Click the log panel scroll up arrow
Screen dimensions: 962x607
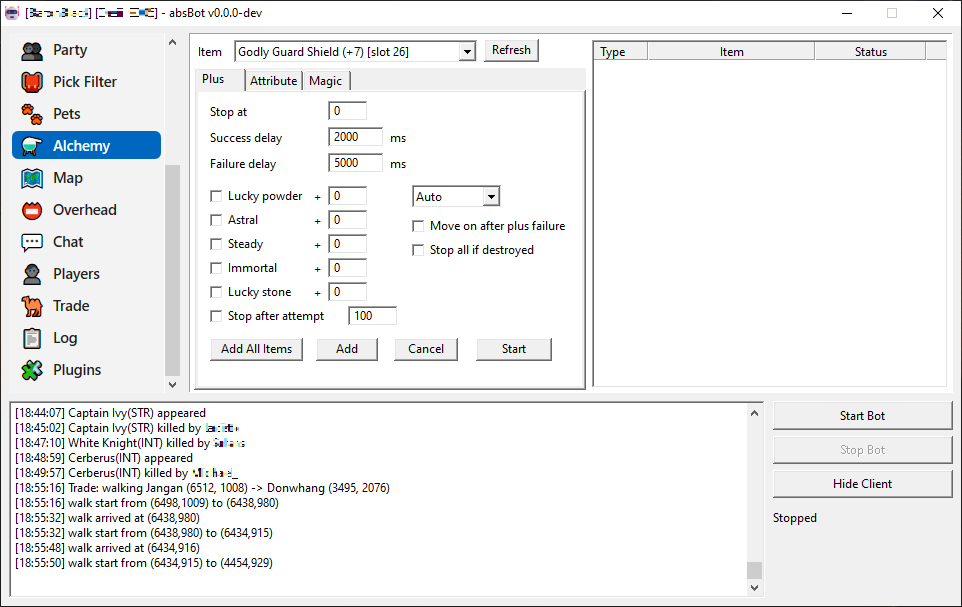tap(755, 414)
